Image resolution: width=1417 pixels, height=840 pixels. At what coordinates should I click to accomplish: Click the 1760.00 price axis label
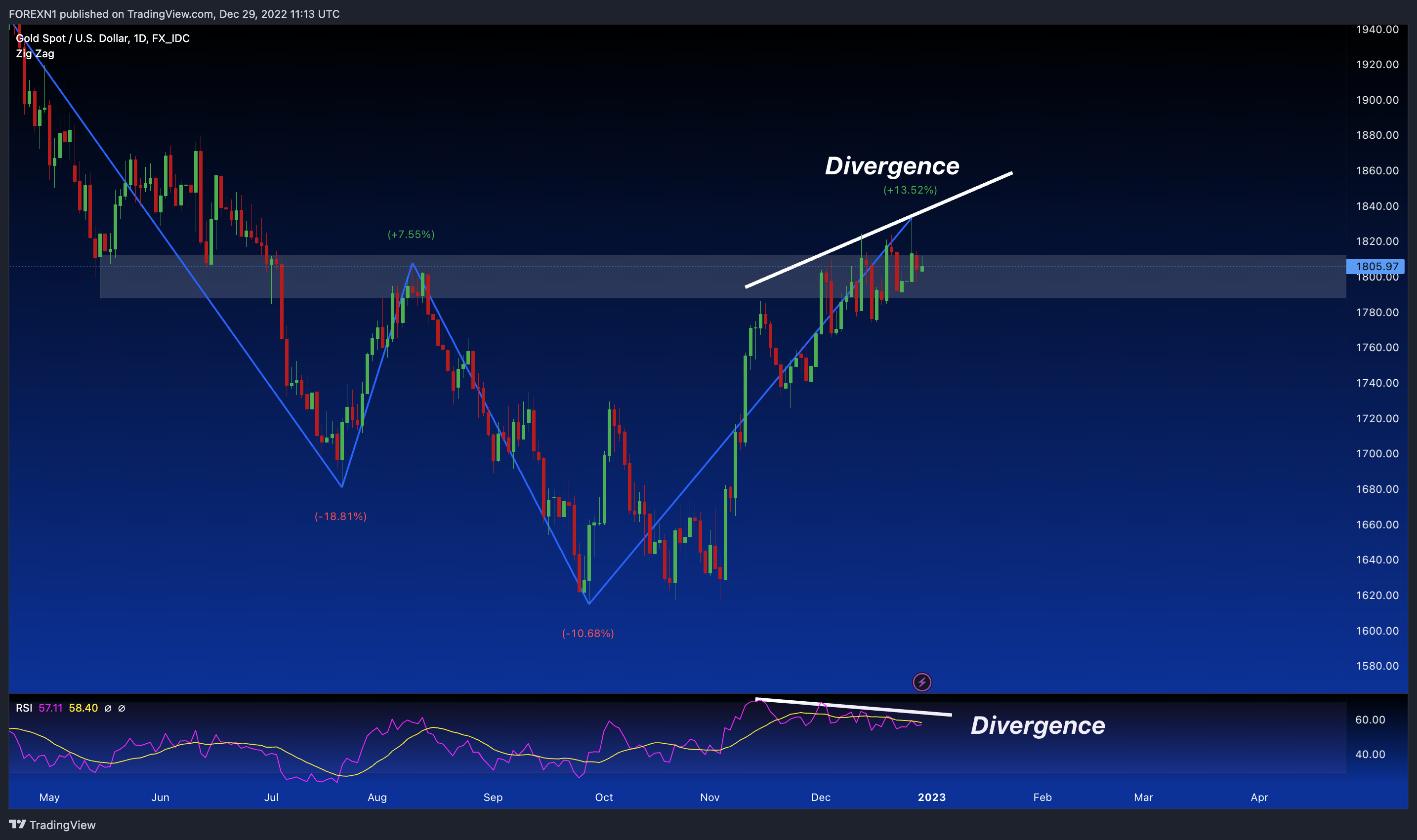1377,348
